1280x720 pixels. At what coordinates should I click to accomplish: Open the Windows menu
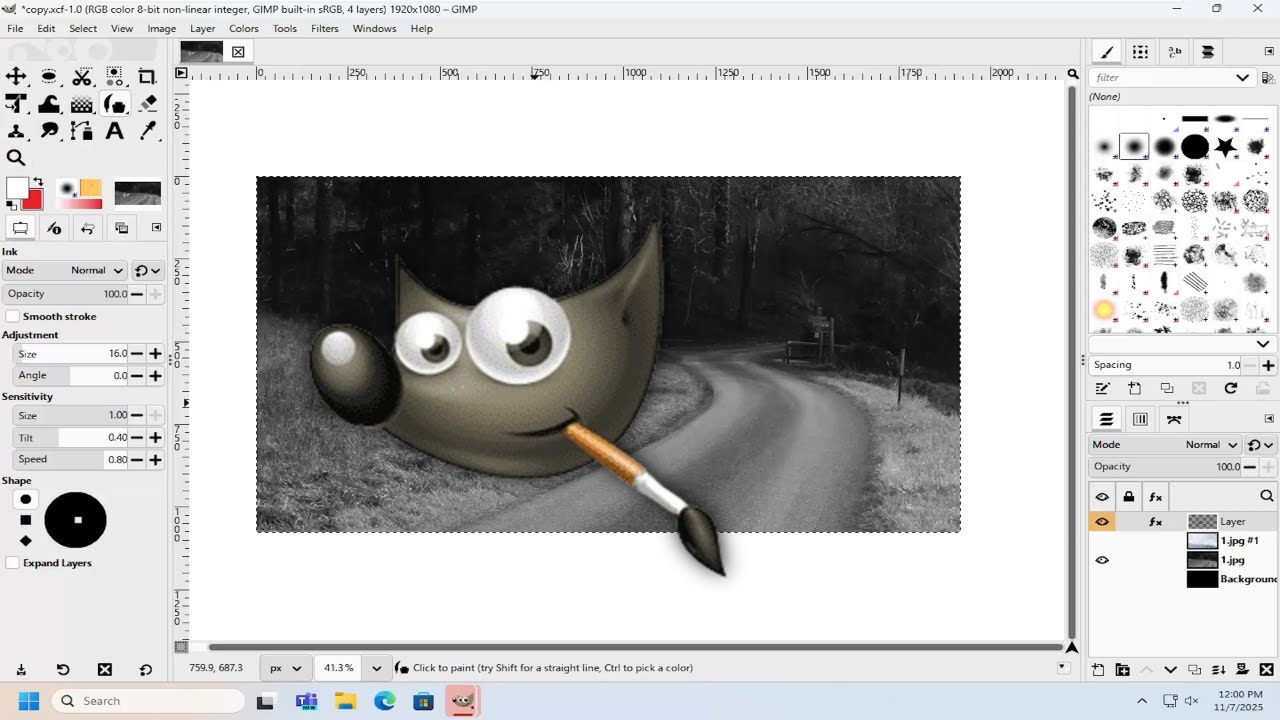[375, 28]
